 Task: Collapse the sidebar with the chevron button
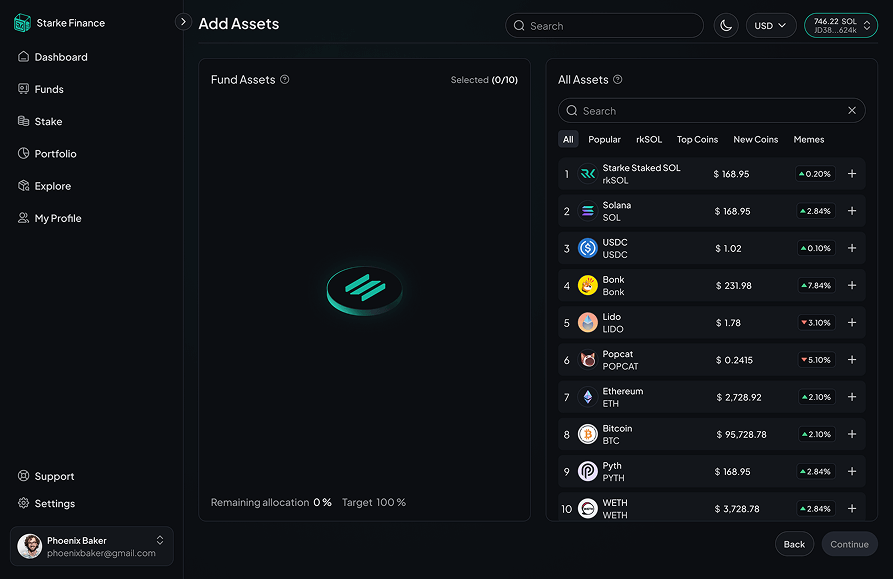click(183, 22)
